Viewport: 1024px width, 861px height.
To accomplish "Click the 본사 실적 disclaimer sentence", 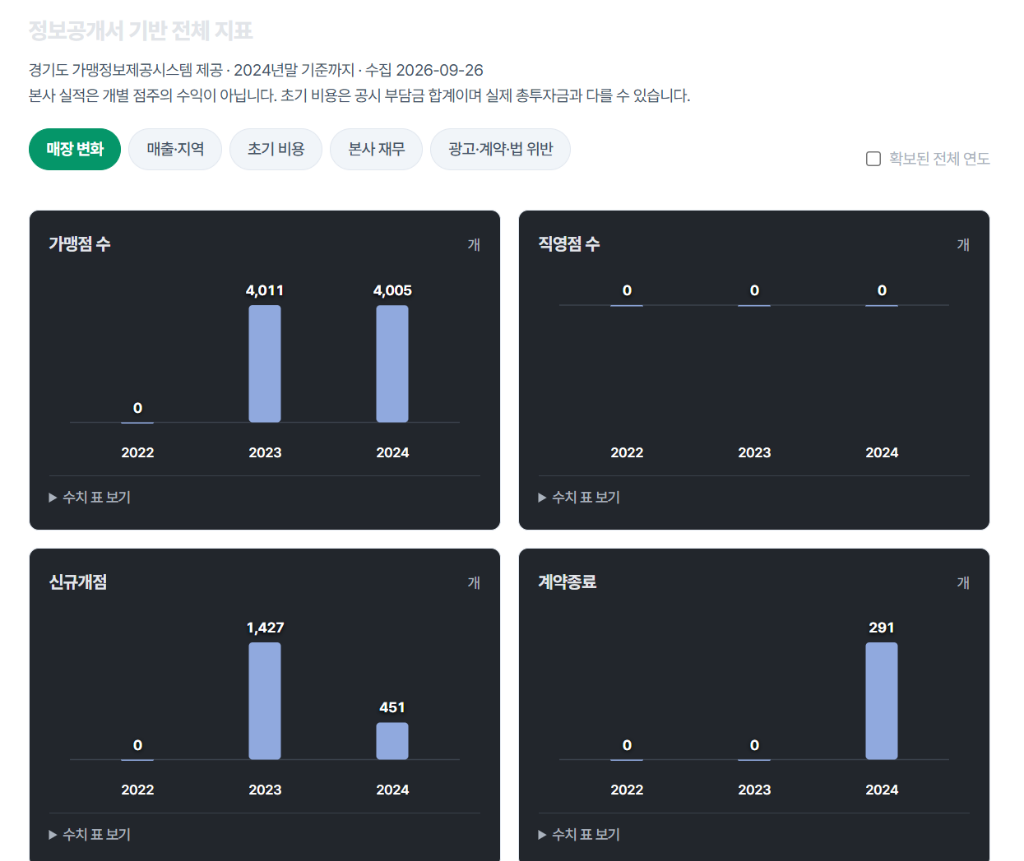I will tap(359, 95).
